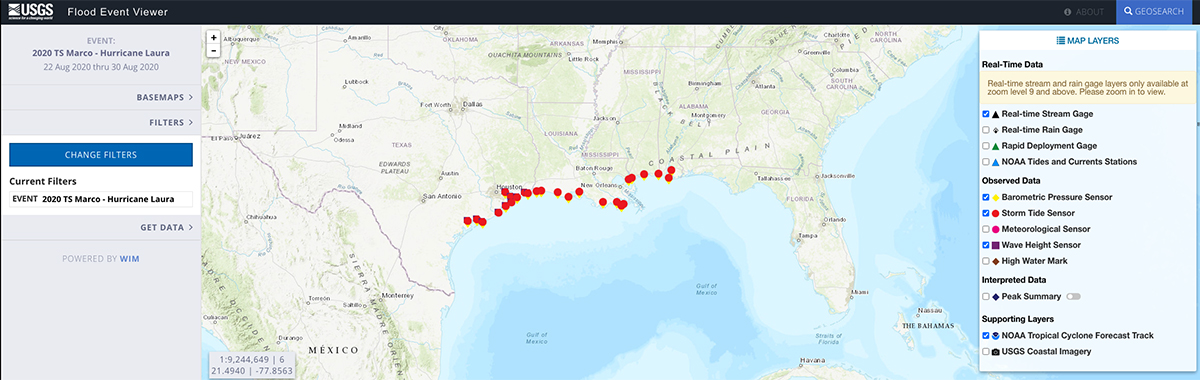
Task: Open the About menu item
Action: click(x=1085, y=12)
